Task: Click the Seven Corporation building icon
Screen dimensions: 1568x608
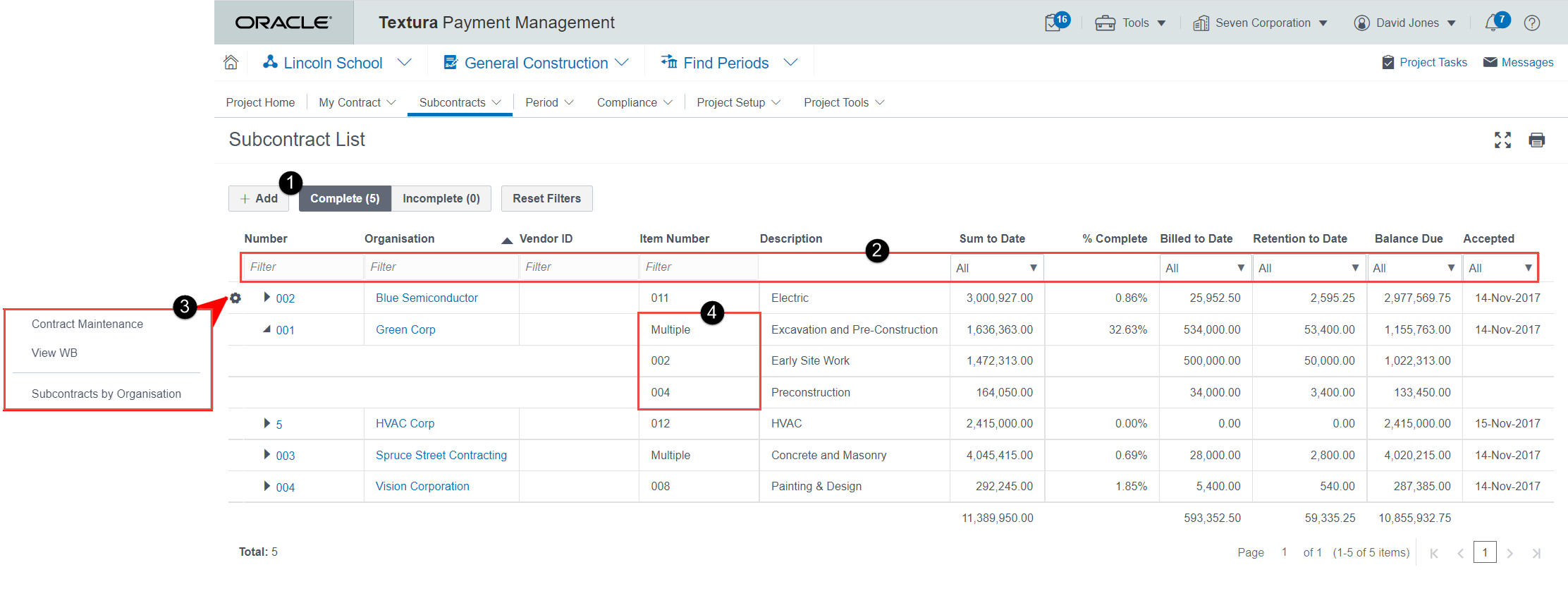Action: pos(1201,23)
